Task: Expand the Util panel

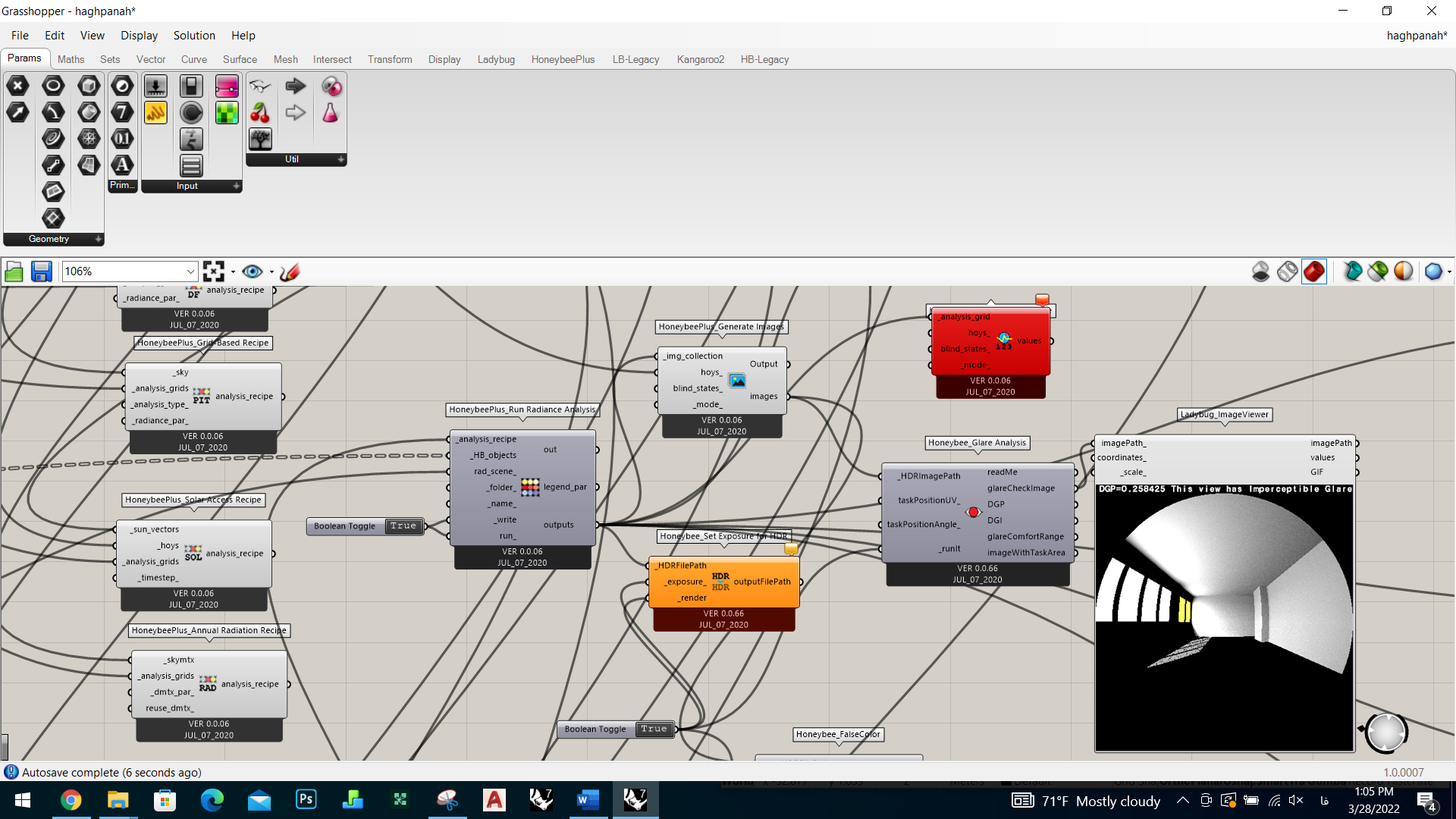Action: click(x=341, y=159)
